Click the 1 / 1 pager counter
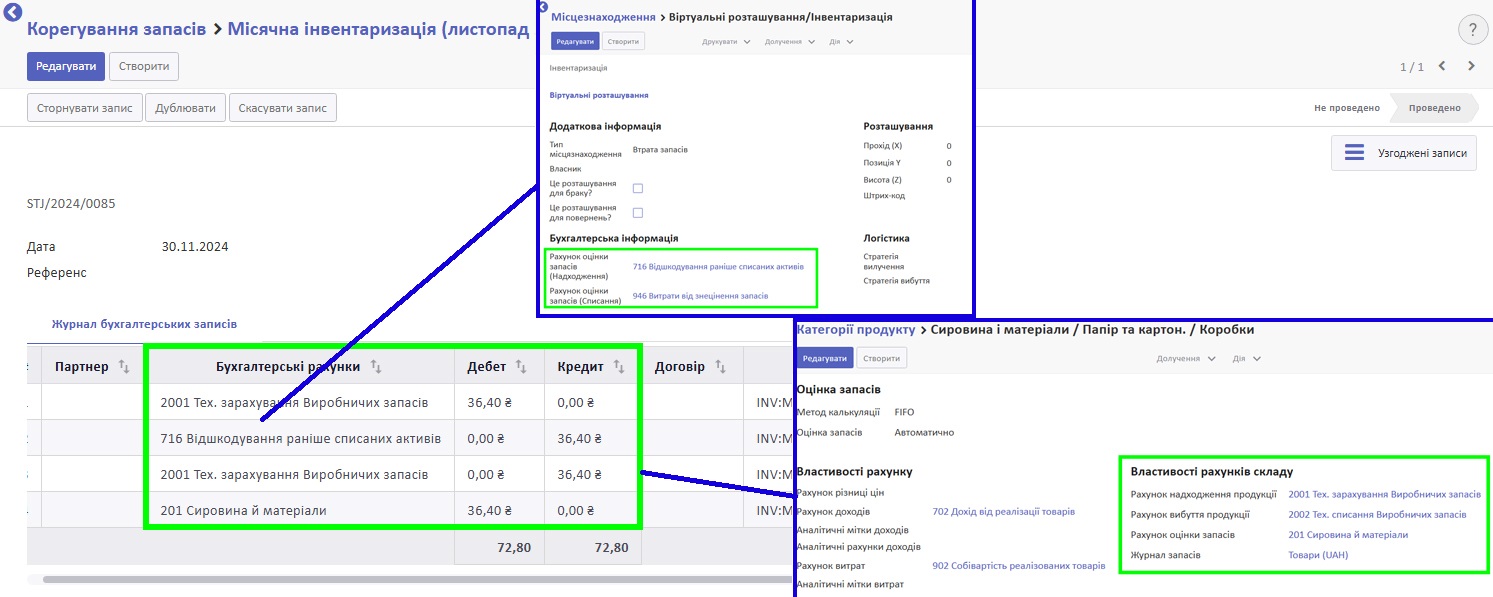This screenshot has width=1493, height=597. 1412,67
